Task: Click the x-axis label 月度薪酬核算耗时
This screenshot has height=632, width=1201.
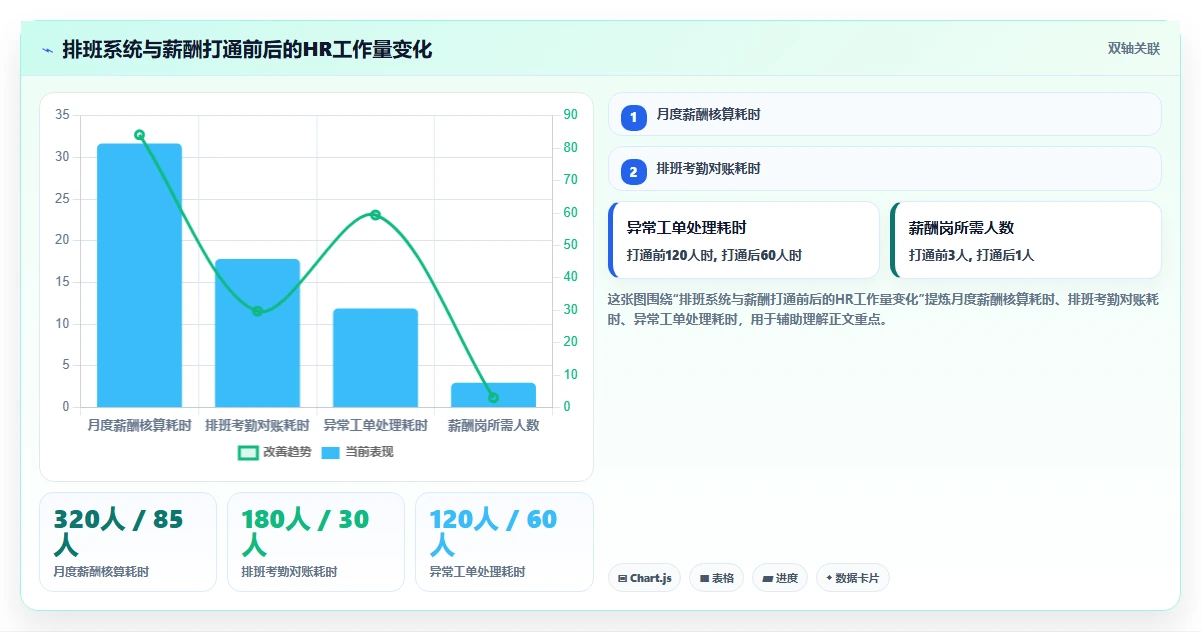Action: (139, 425)
